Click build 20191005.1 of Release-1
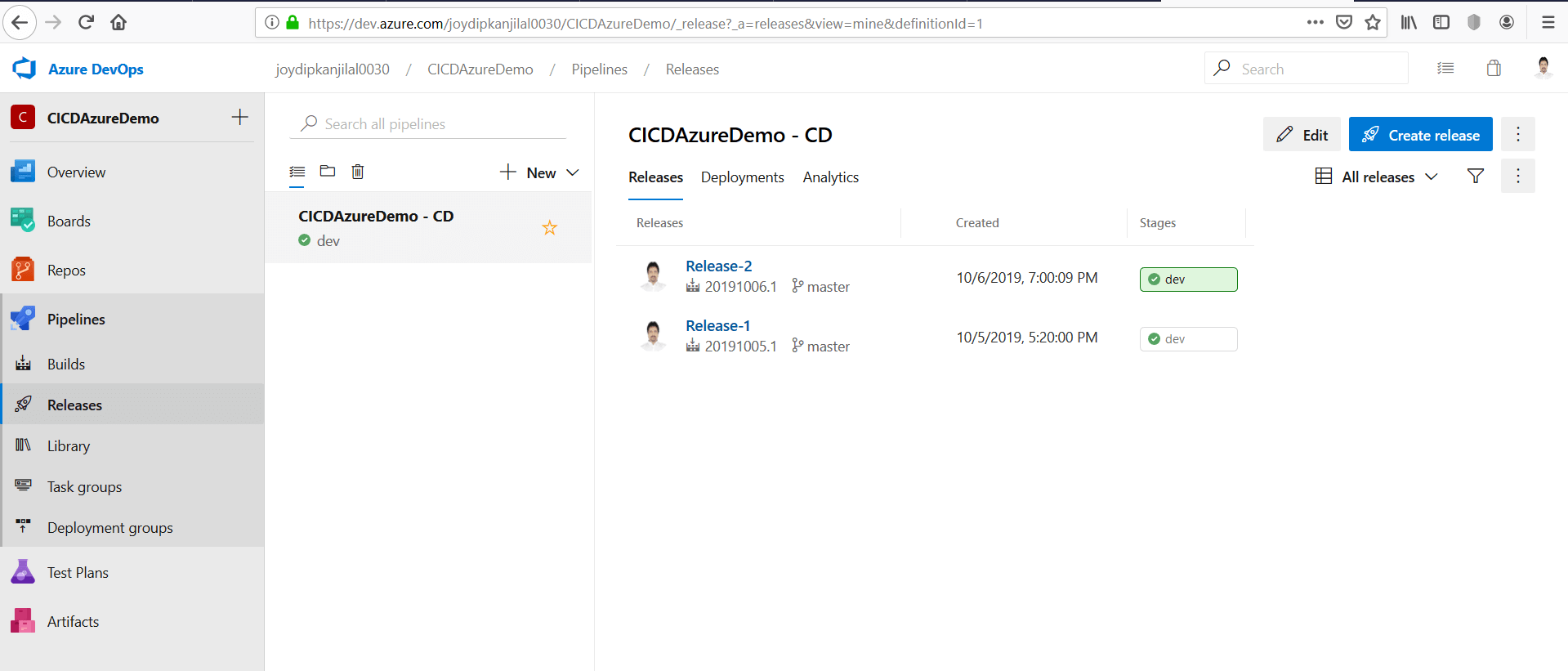Viewport: 1568px width, 671px height. [731, 346]
